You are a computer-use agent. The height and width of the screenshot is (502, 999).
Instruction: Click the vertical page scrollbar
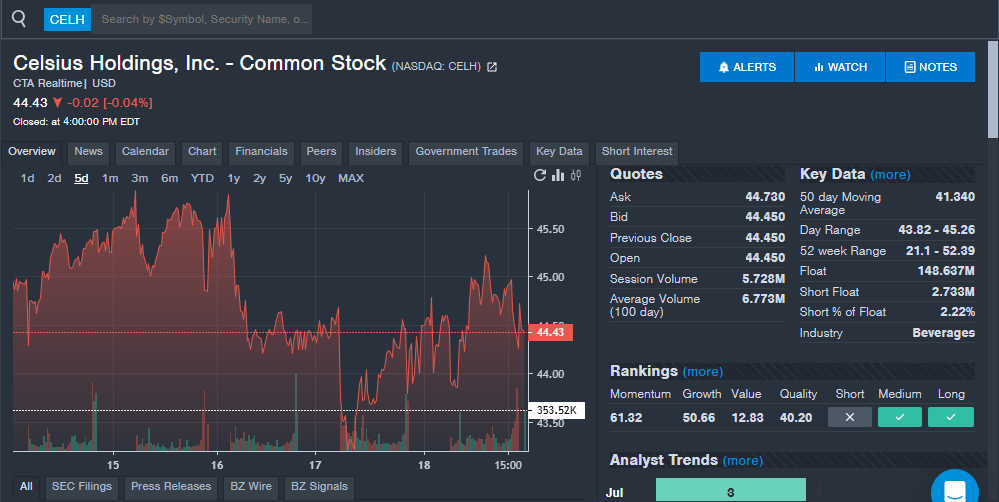tap(993, 89)
